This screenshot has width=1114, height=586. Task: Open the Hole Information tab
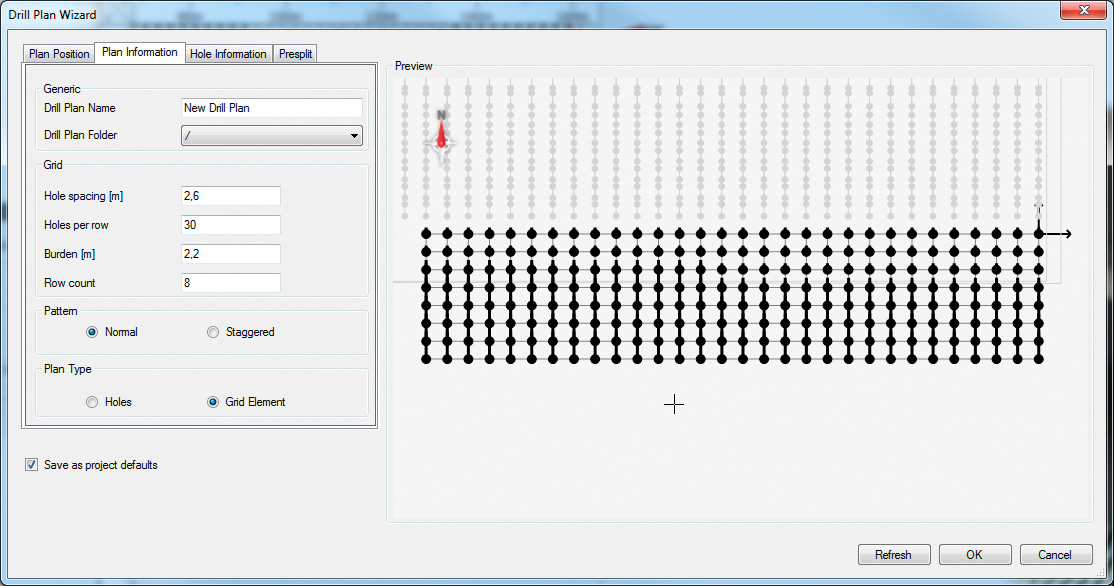pos(228,54)
